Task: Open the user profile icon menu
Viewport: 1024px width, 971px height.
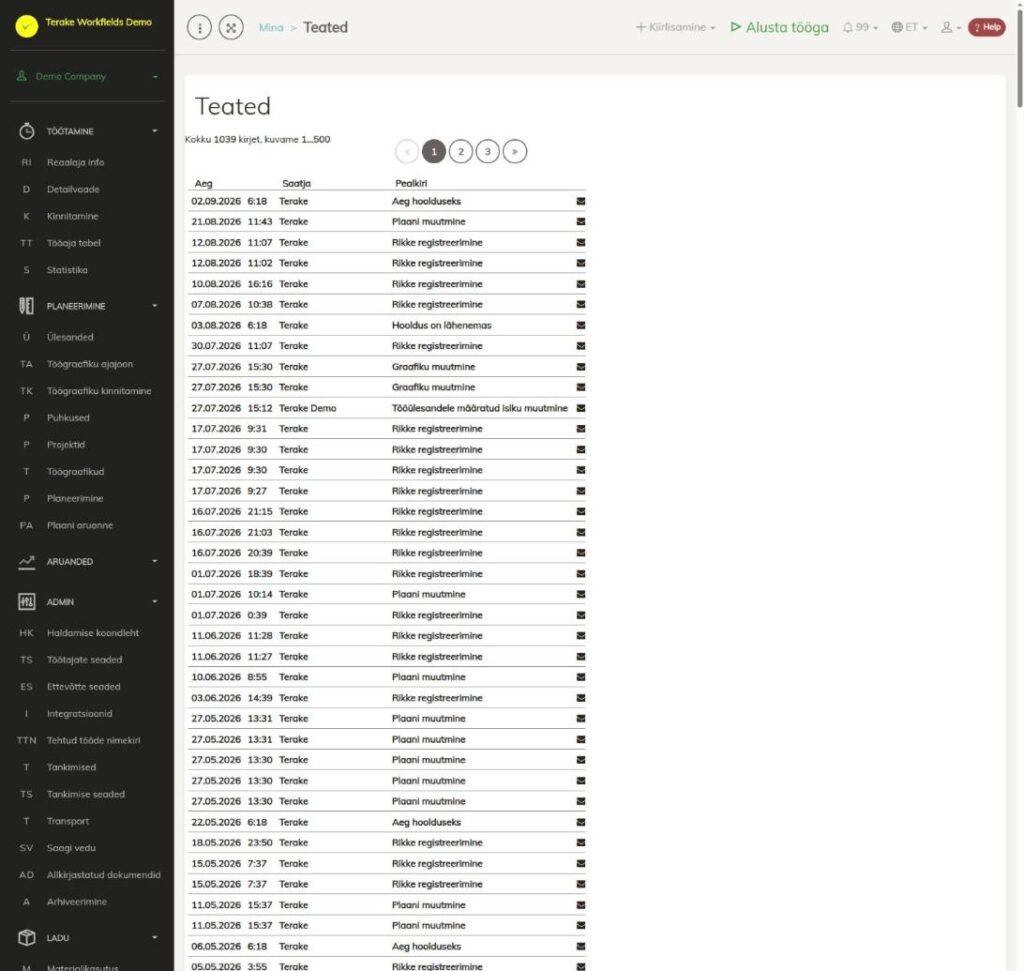Action: tap(950, 27)
